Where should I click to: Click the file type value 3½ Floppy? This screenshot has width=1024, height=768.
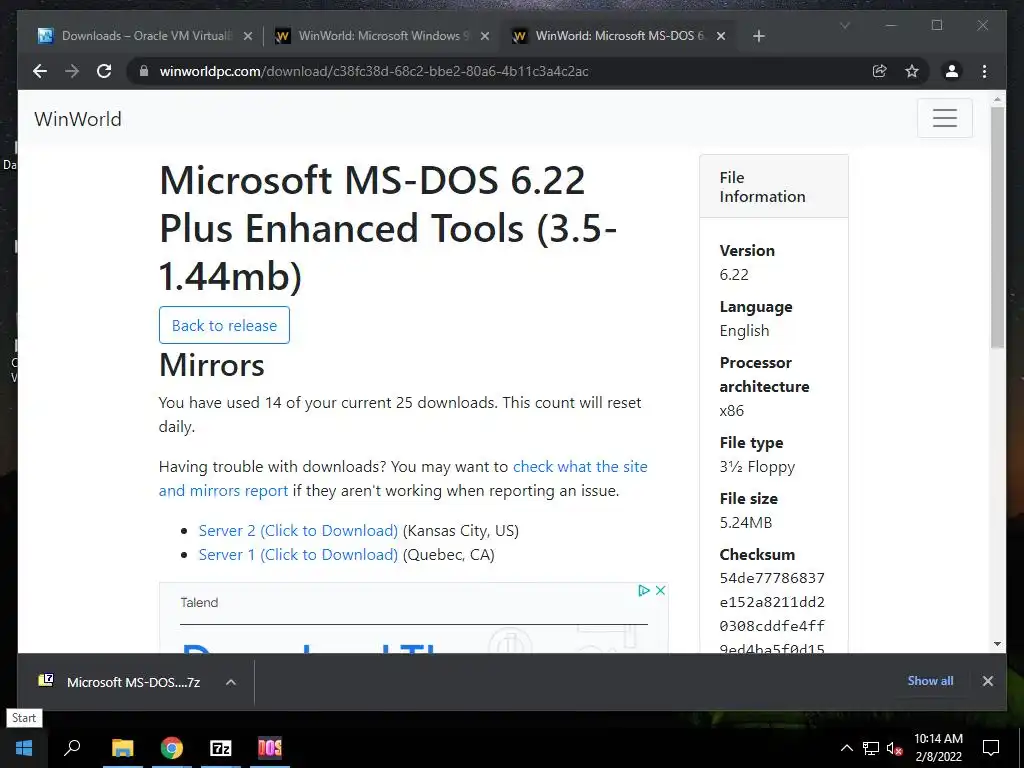pos(757,467)
